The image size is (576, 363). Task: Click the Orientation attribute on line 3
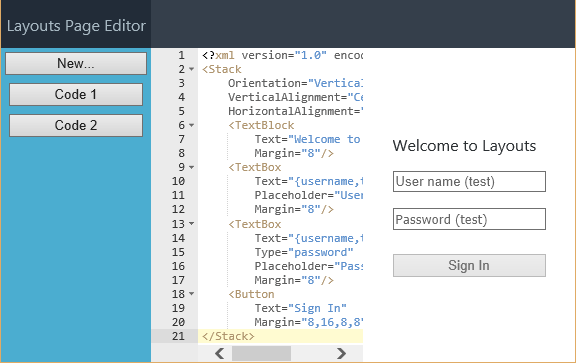[x=295, y=83]
